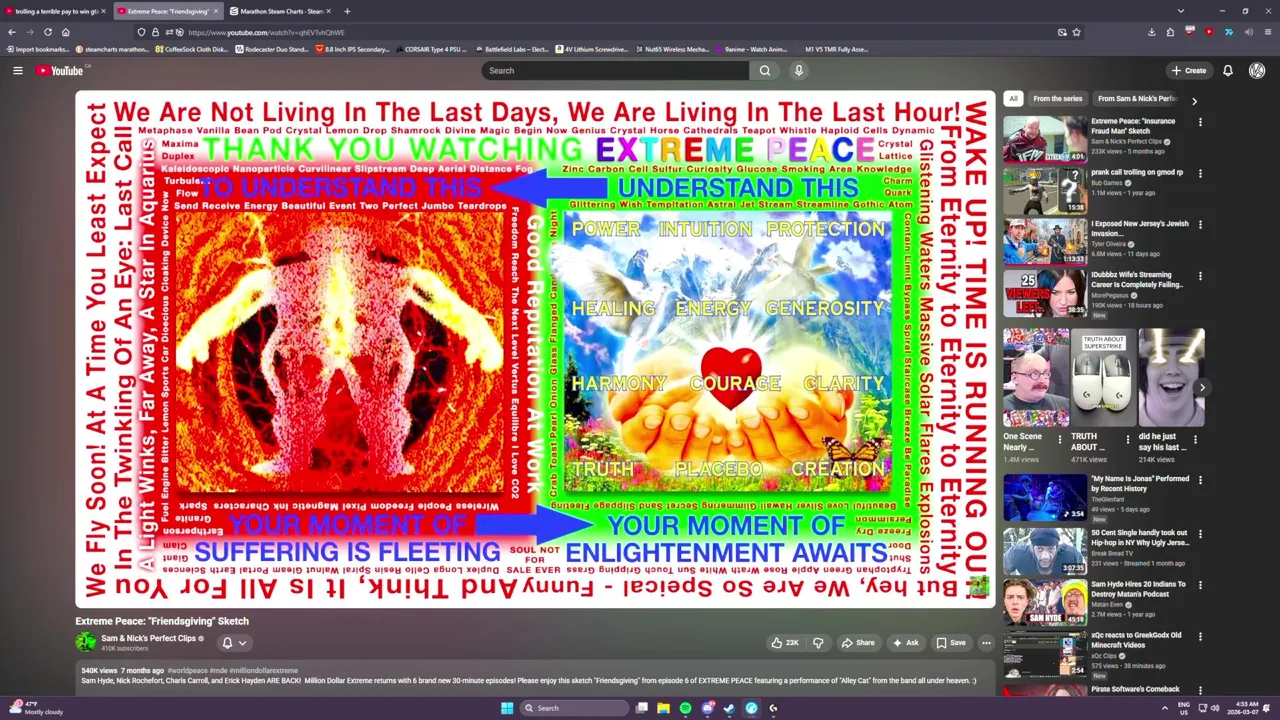This screenshot has width=1280, height=720.
Task: Bookmark this page with the star
Action: [1076, 32]
